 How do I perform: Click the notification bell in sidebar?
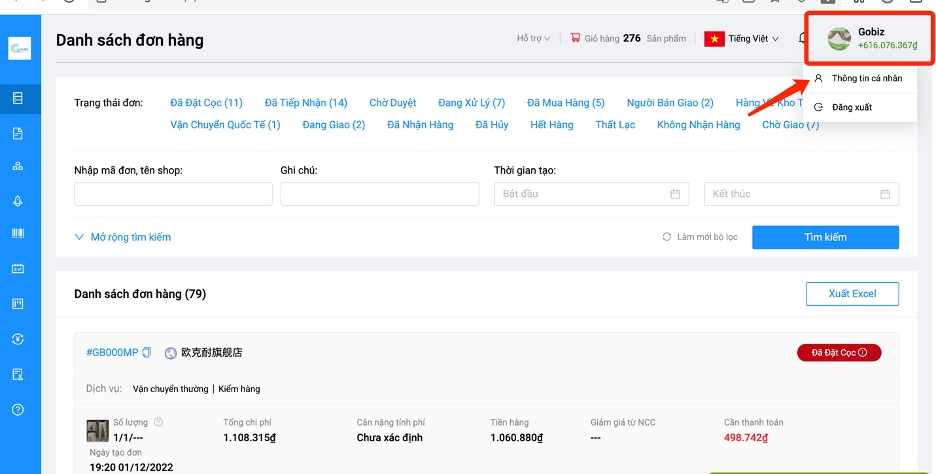(17, 200)
